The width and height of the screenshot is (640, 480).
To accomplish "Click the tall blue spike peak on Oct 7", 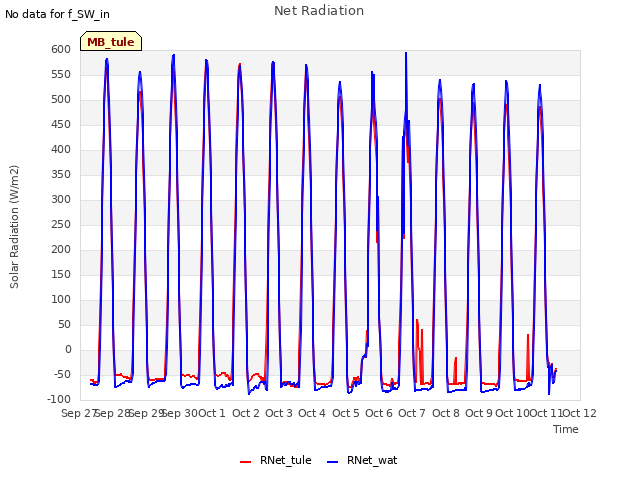I will [x=406, y=53].
